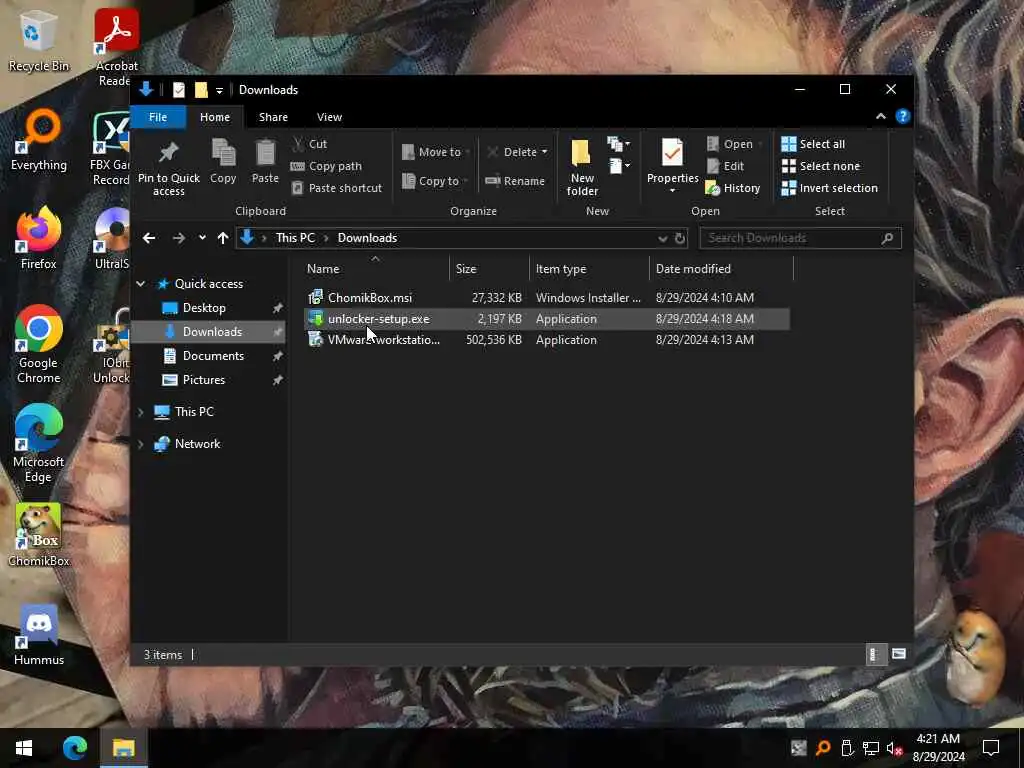Create a New folder
Image resolution: width=1024 pixels, height=768 pixels.
(x=582, y=167)
